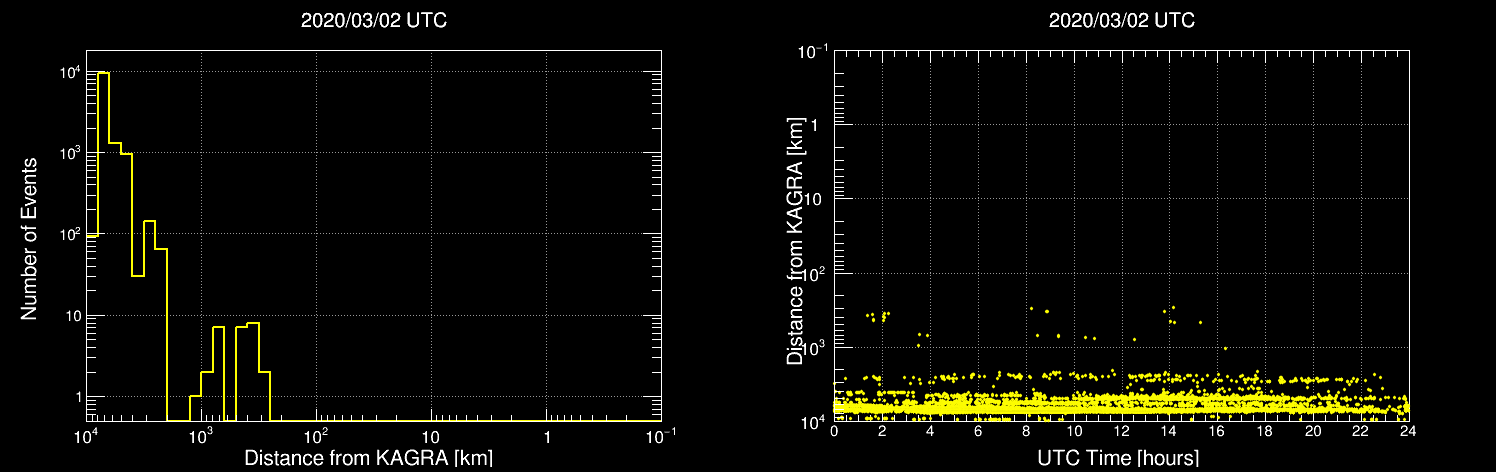1496x472 pixels.
Task: Click the 6 tick on the UTC Time axis
Action: [x=978, y=432]
